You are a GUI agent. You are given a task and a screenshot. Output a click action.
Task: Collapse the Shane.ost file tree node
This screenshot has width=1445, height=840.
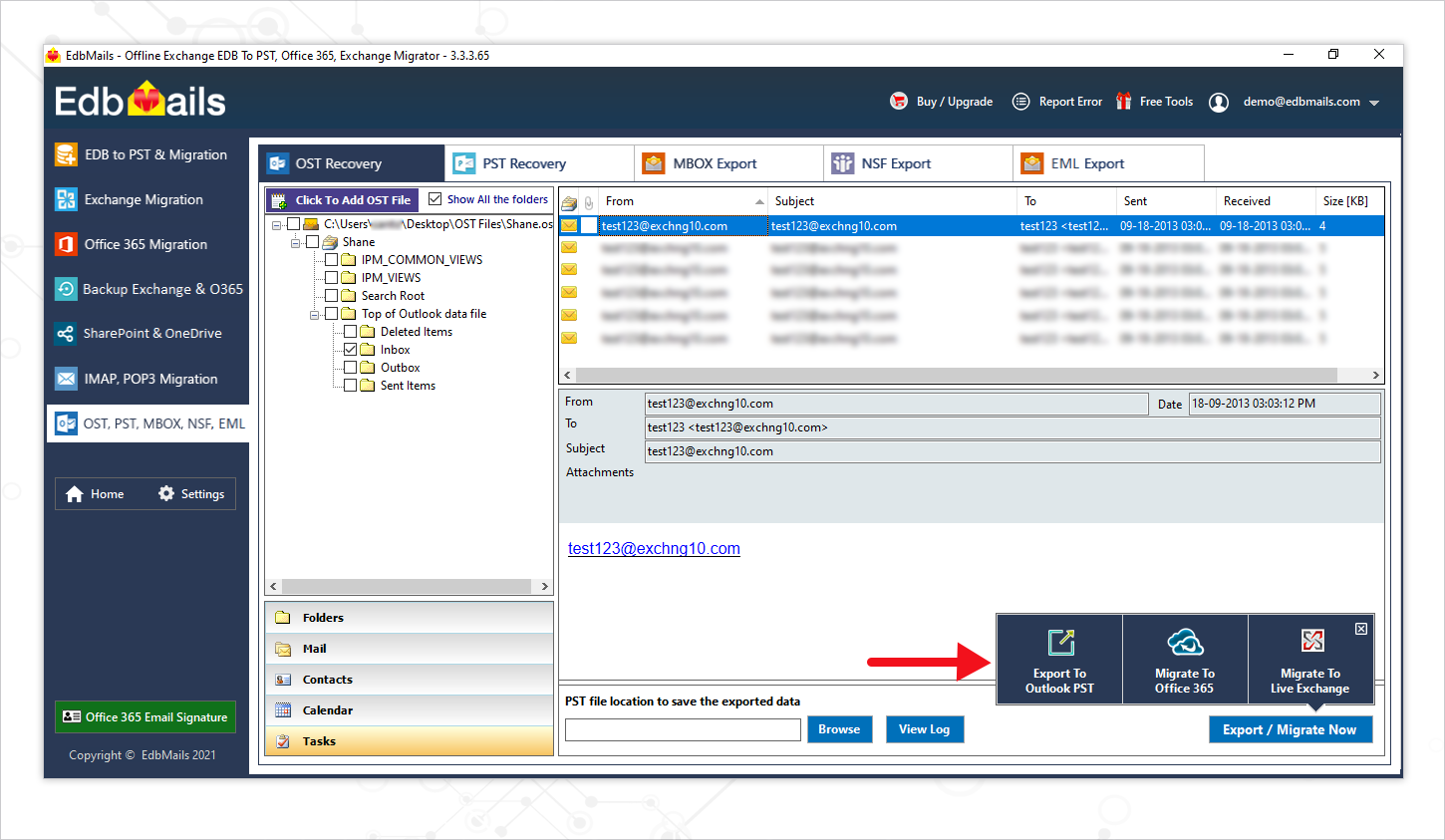pyautogui.click(x=276, y=225)
